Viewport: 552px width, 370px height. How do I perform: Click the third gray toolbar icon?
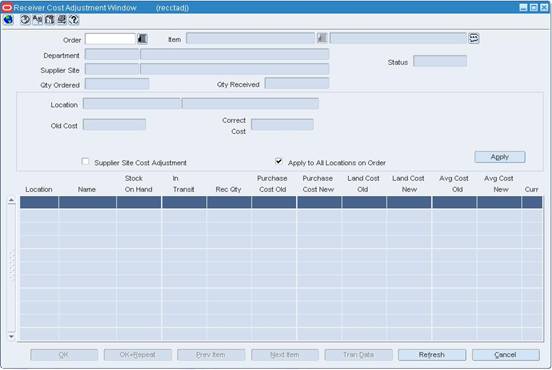pyautogui.click(x=50, y=20)
